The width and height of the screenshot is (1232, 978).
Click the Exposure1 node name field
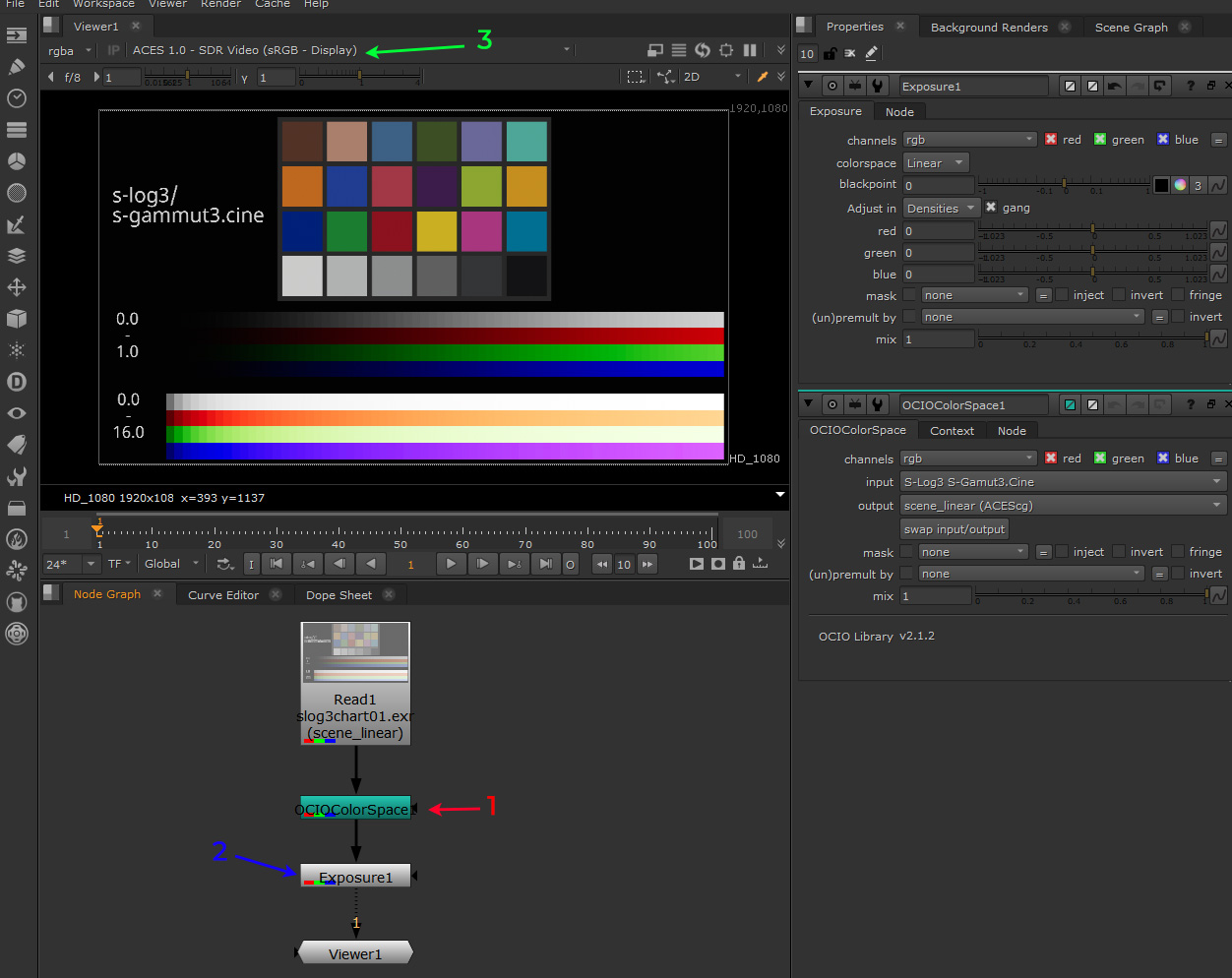(973, 87)
